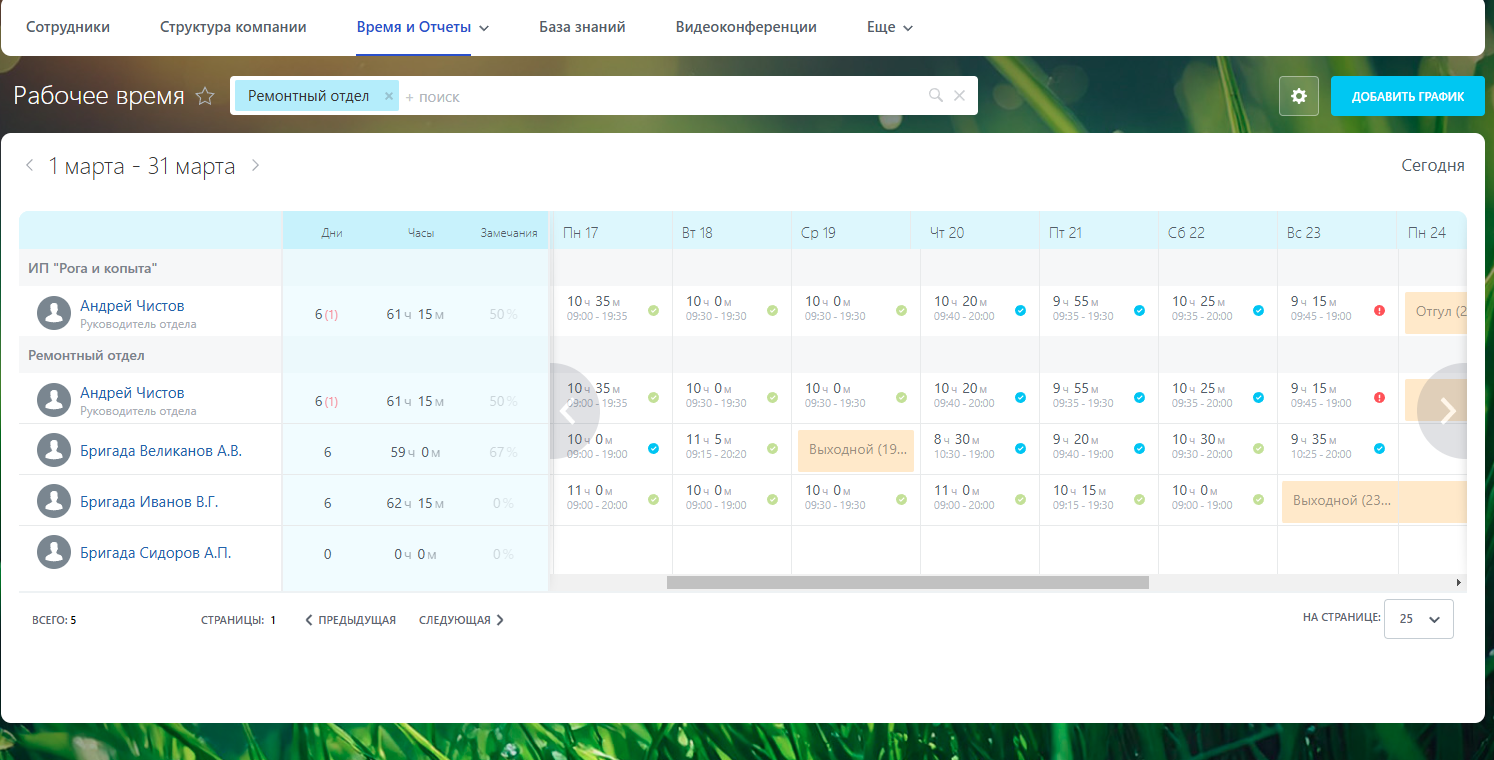1494x760 pixels.
Task: Click red warning icon, Чистов Вс 23, Ремонтный отдел
Action: (x=1379, y=397)
